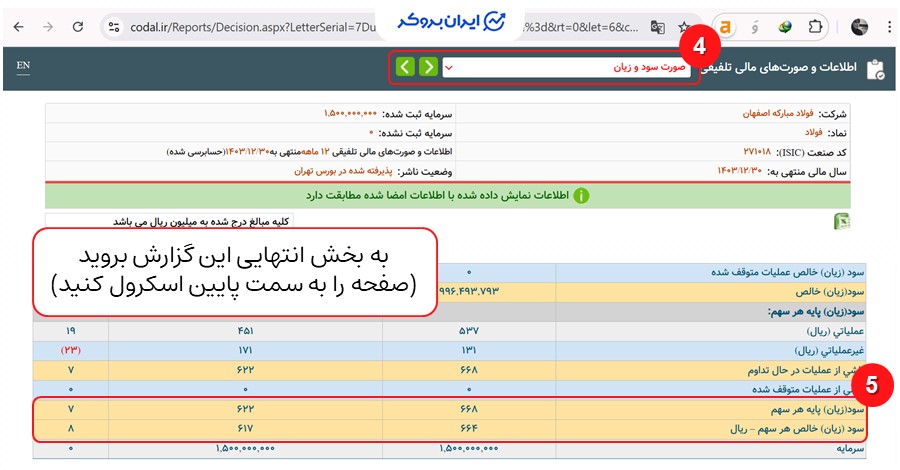Click the symbol value فولاد

point(813,133)
